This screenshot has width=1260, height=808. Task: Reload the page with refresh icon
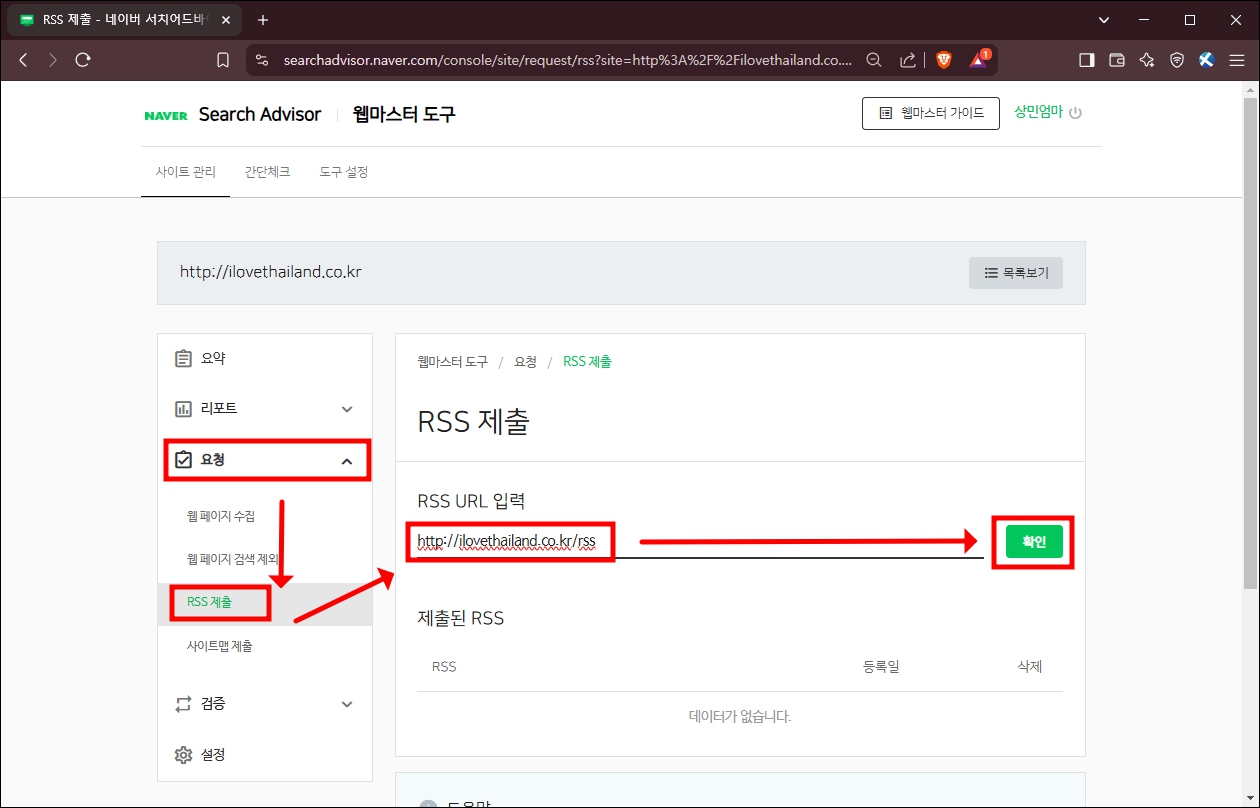(83, 60)
